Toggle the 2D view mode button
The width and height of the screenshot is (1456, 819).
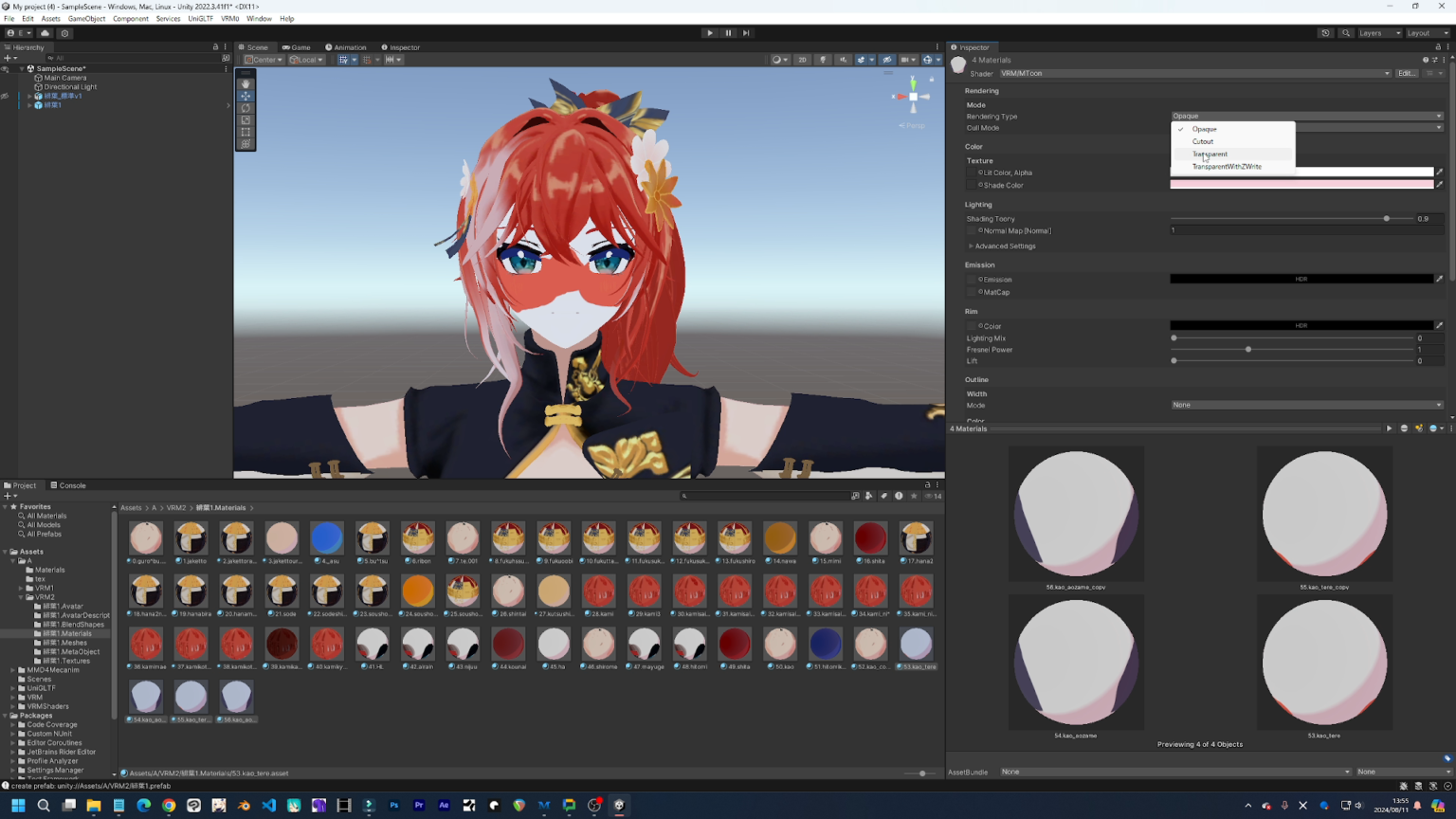[802, 59]
